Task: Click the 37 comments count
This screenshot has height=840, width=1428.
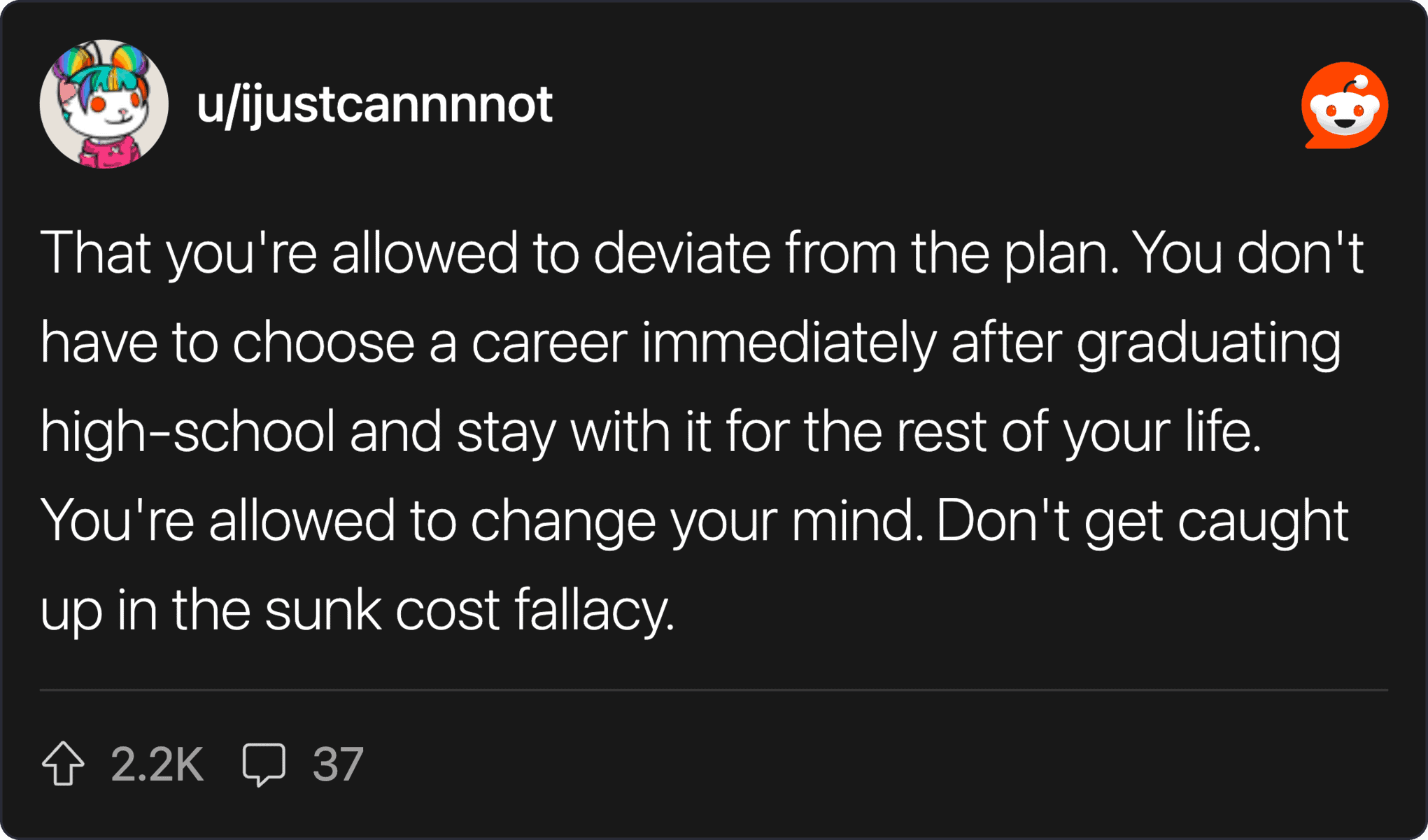Action: coord(338,764)
